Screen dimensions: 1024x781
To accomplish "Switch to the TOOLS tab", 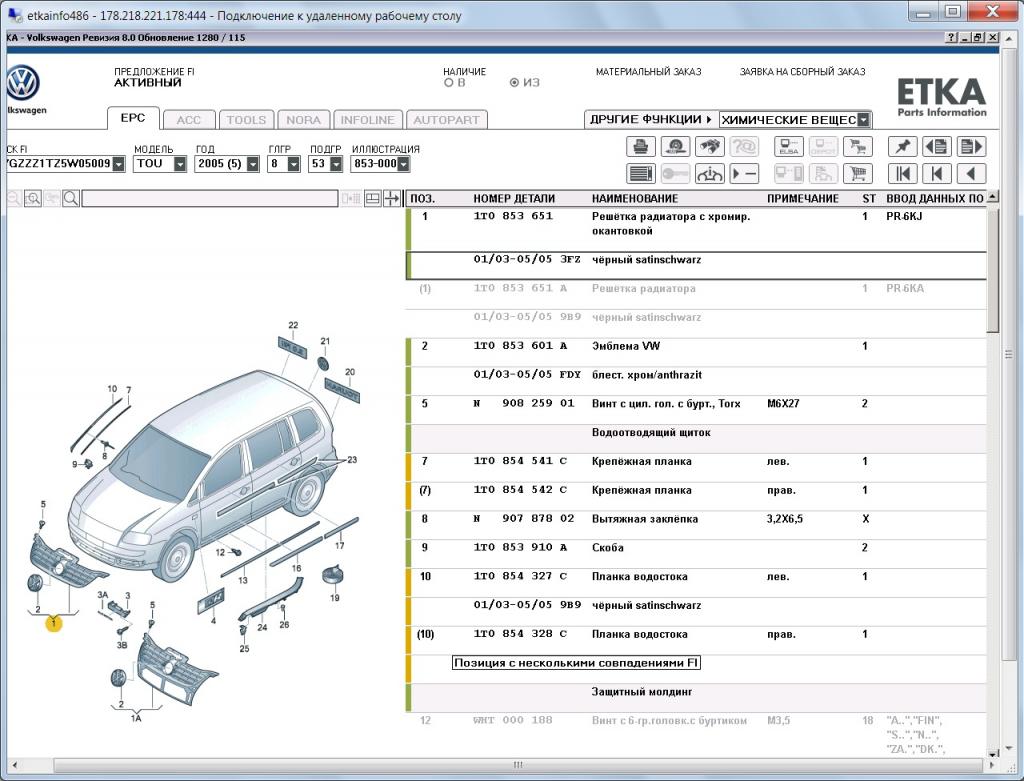I will [x=246, y=120].
